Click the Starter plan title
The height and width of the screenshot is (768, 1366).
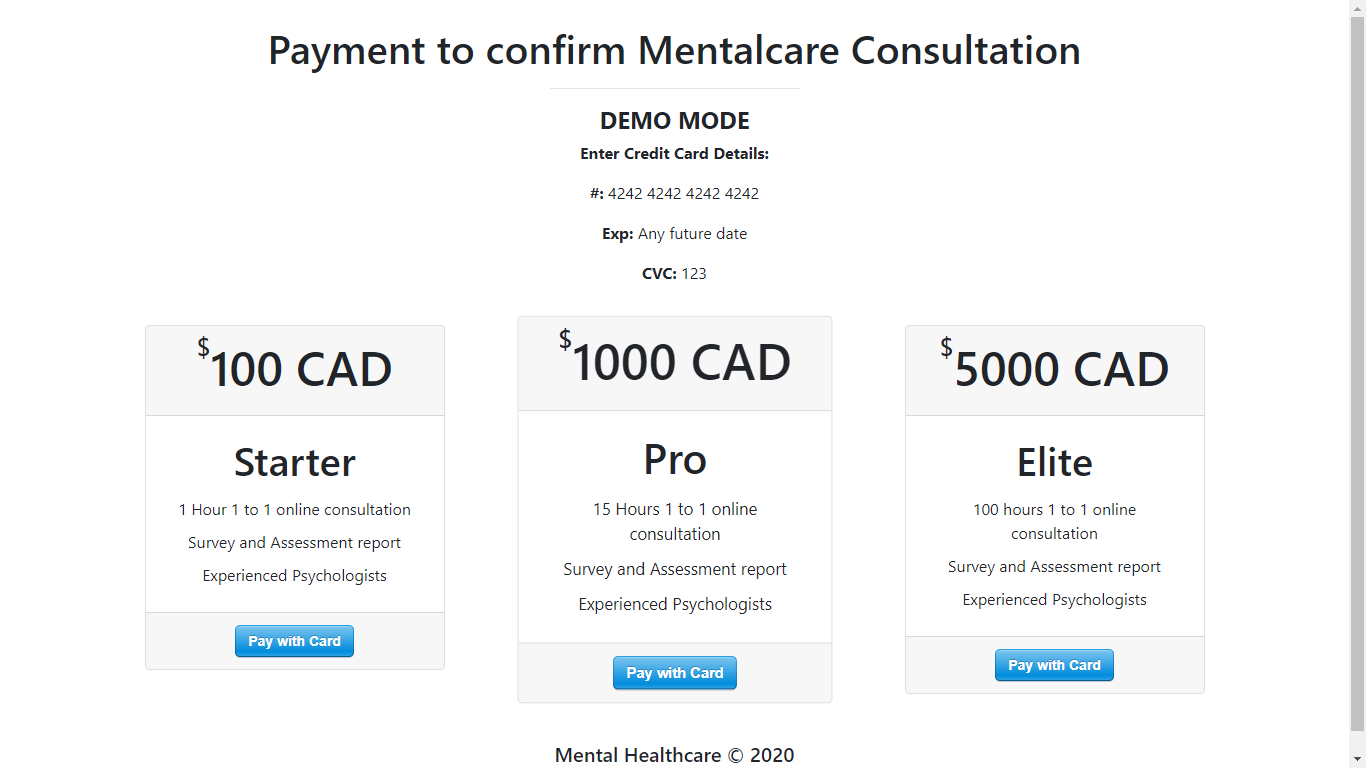pos(295,462)
